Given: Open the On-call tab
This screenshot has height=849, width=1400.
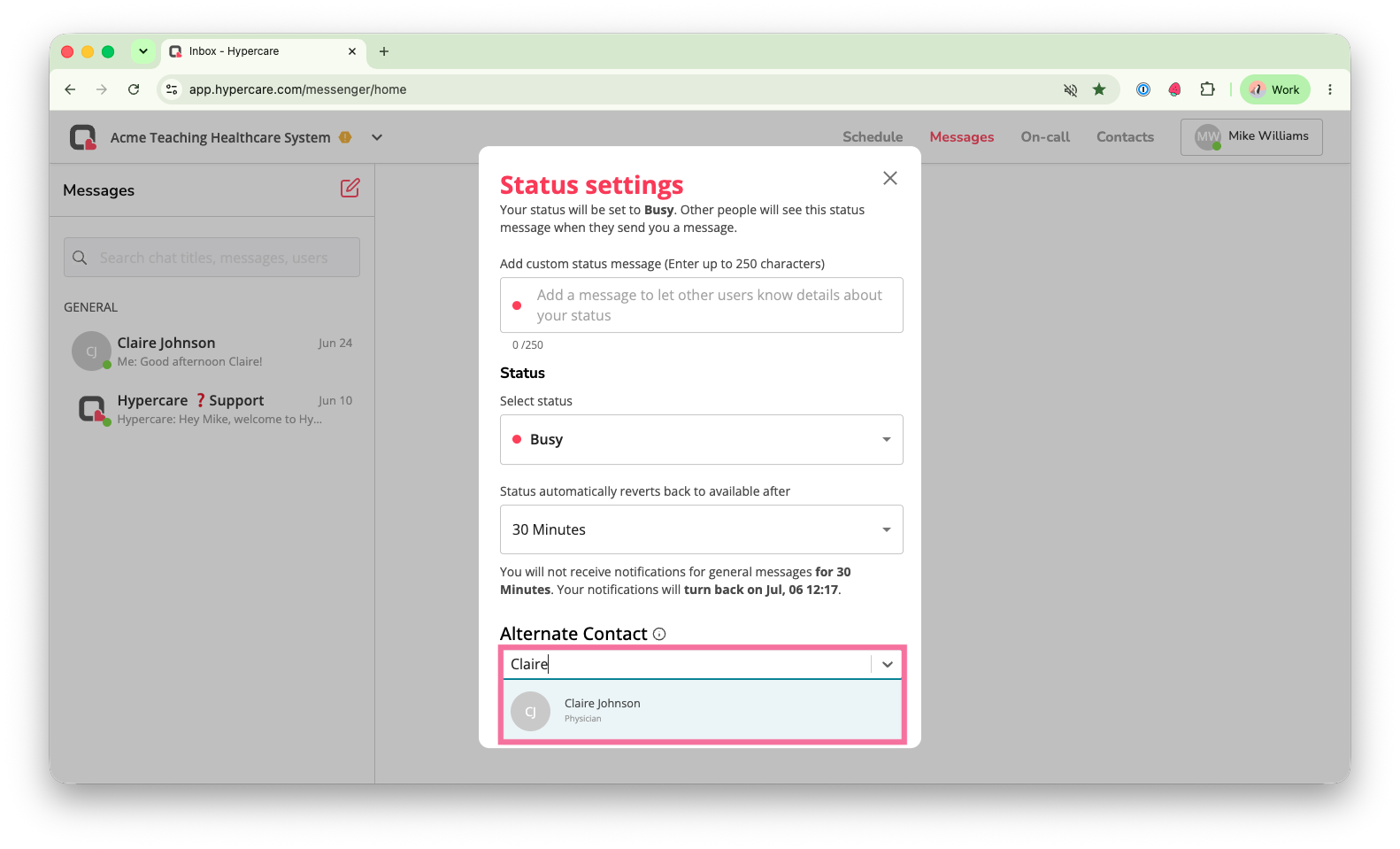Looking at the screenshot, I should (1045, 137).
